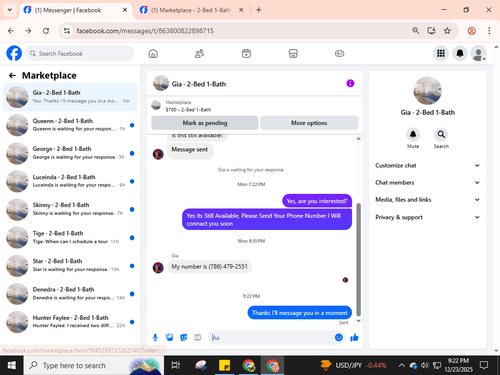Open the Facebook logo home link
500x375 pixels.
tap(14, 53)
